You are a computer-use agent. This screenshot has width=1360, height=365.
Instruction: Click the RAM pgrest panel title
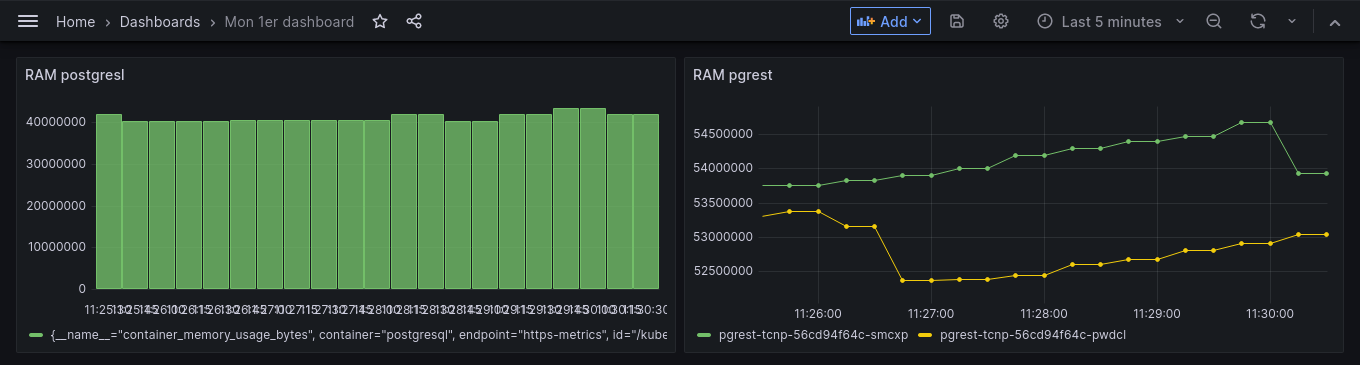click(x=732, y=74)
